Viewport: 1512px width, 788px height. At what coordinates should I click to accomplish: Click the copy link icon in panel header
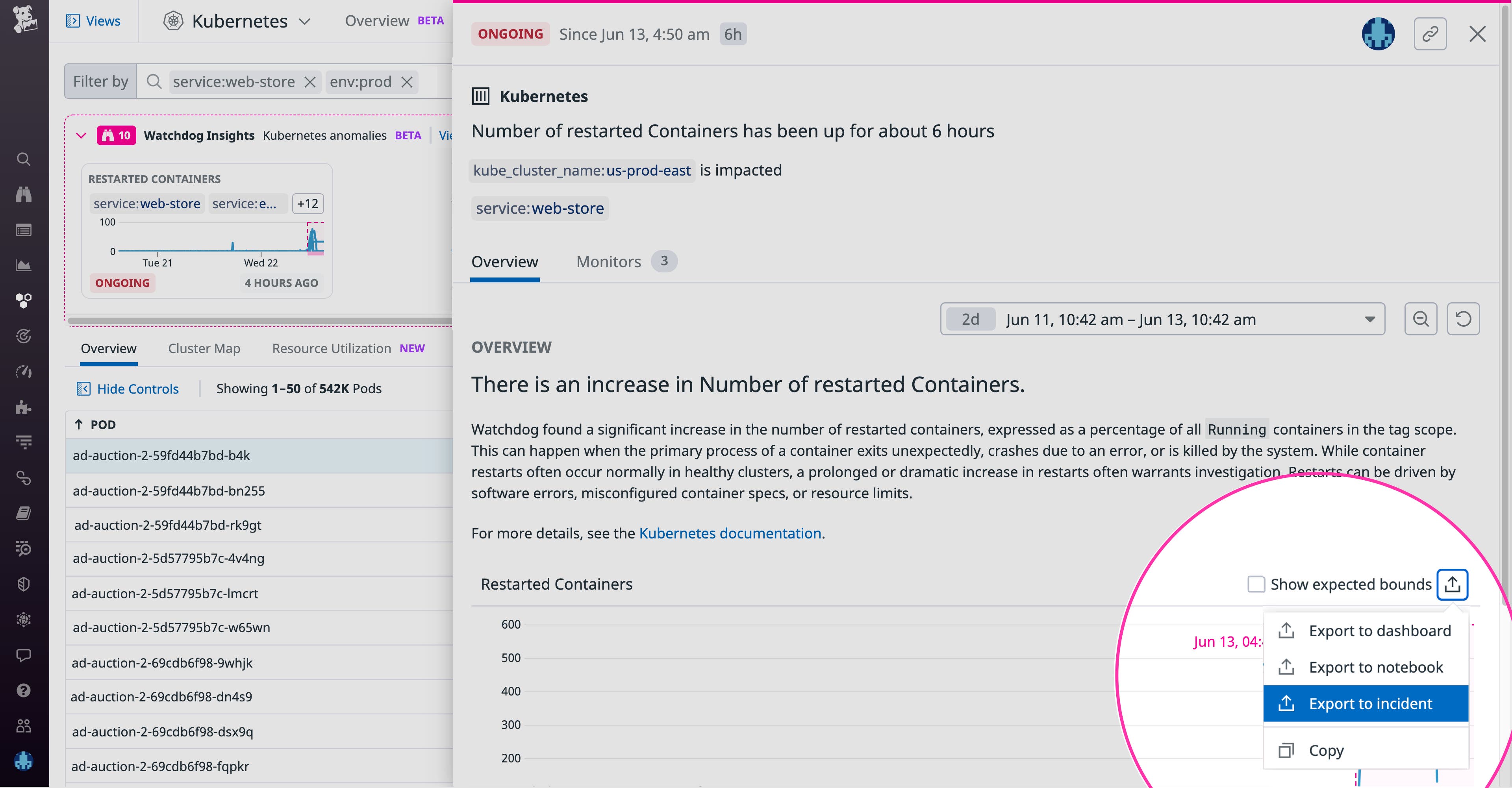pyautogui.click(x=1430, y=34)
